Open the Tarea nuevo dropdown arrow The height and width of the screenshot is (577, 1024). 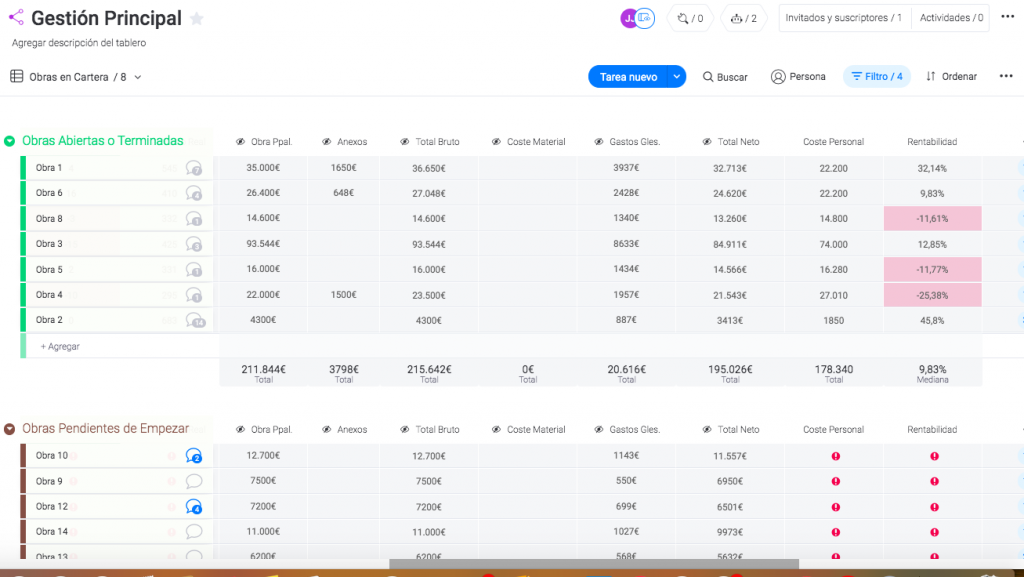click(677, 77)
